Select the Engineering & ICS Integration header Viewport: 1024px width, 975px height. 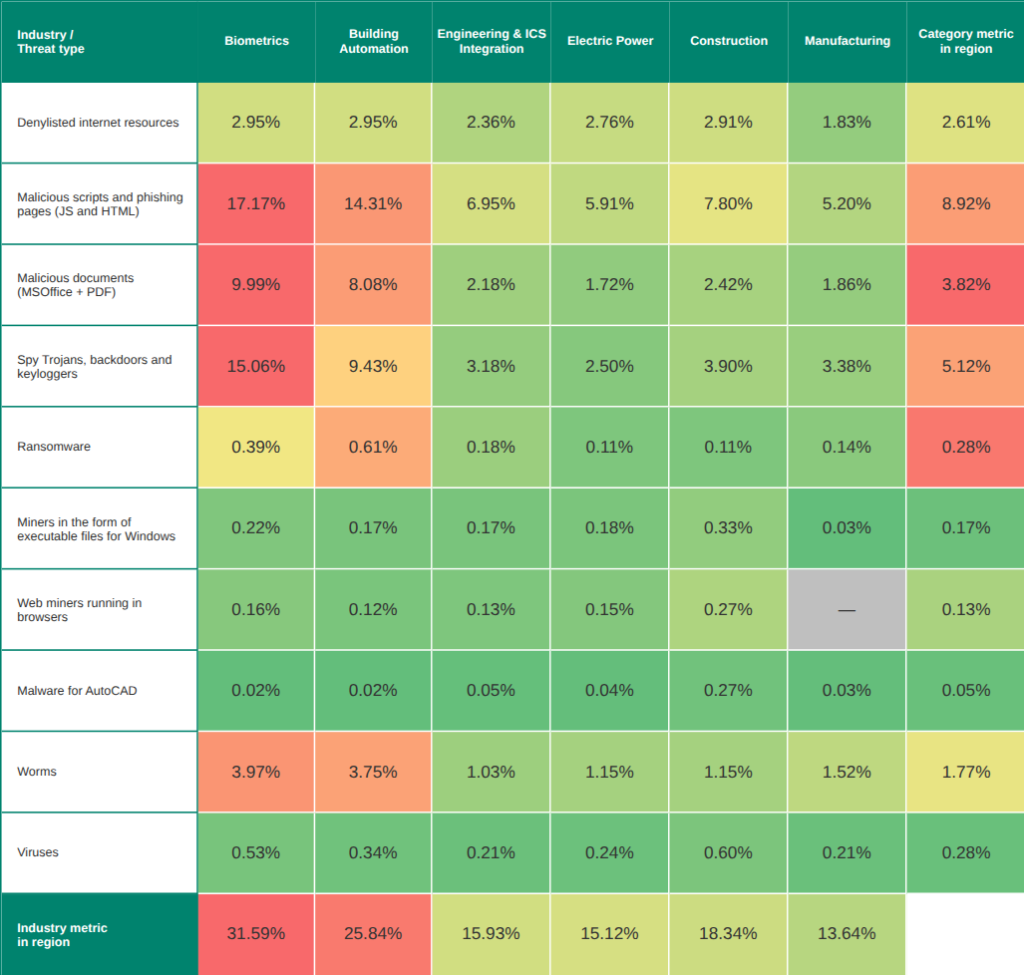[x=491, y=41]
